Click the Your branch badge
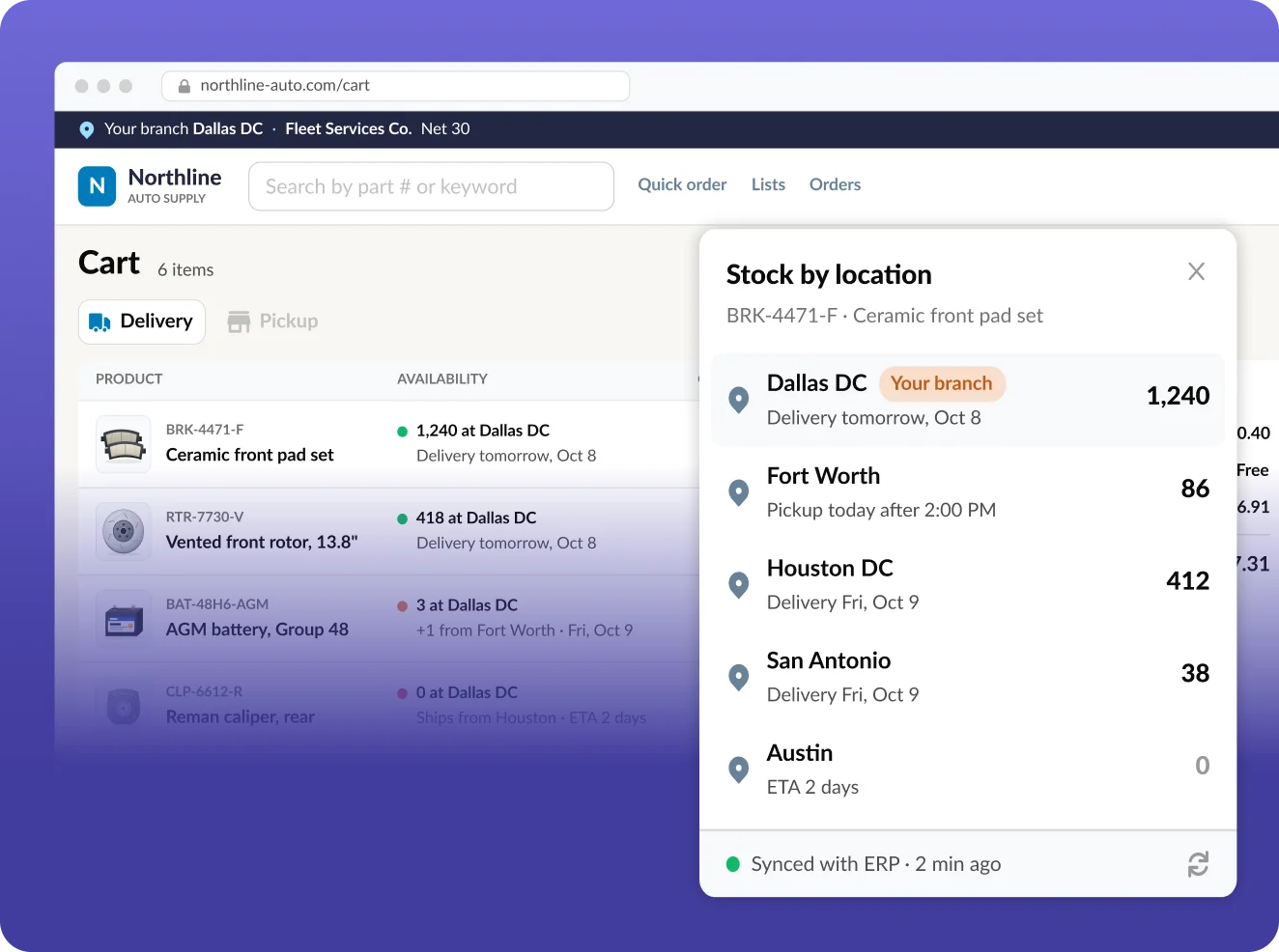The height and width of the screenshot is (952, 1279). coord(942,383)
